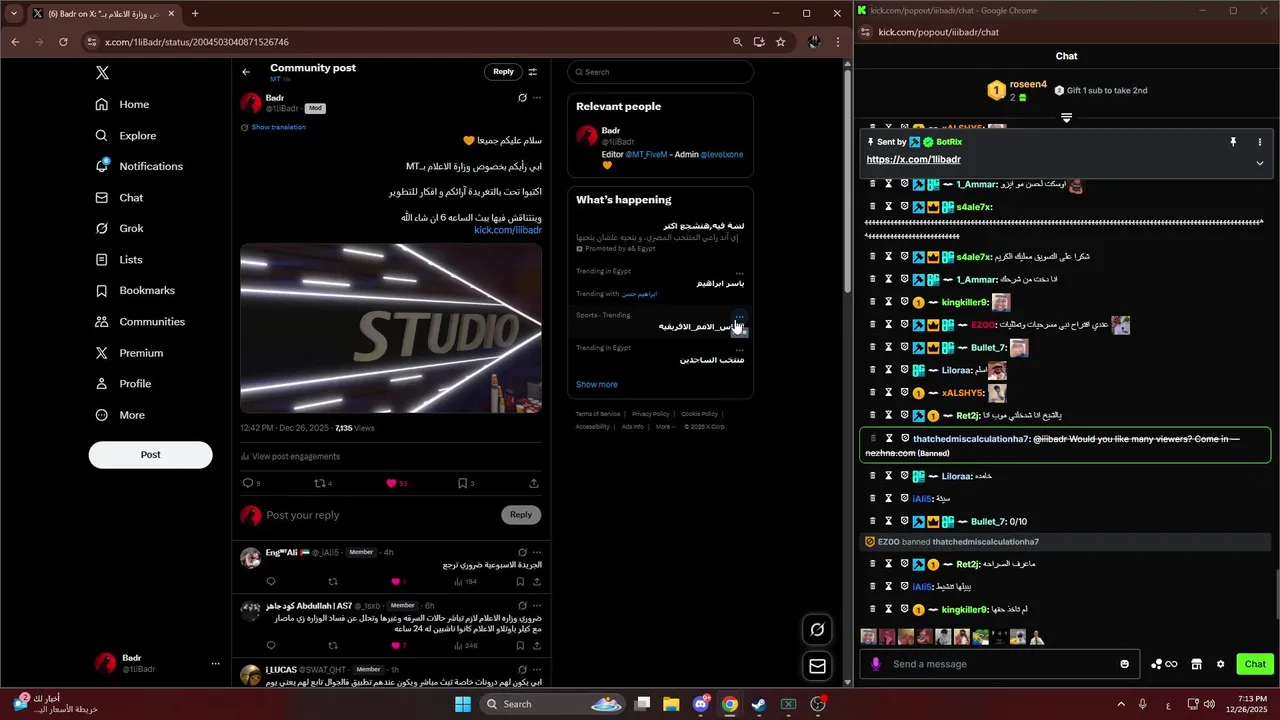This screenshot has height=720, width=1280.
Task: Open Windows Start button in taskbar
Action: (x=463, y=704)
